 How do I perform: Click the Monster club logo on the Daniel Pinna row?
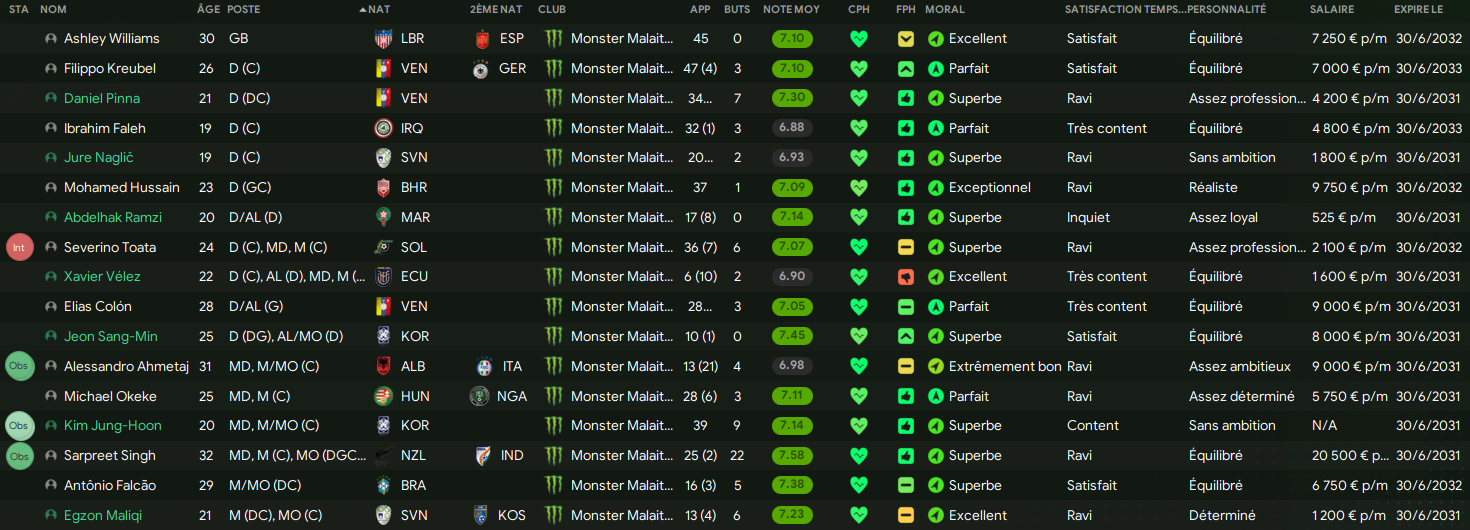coord(554,98)
